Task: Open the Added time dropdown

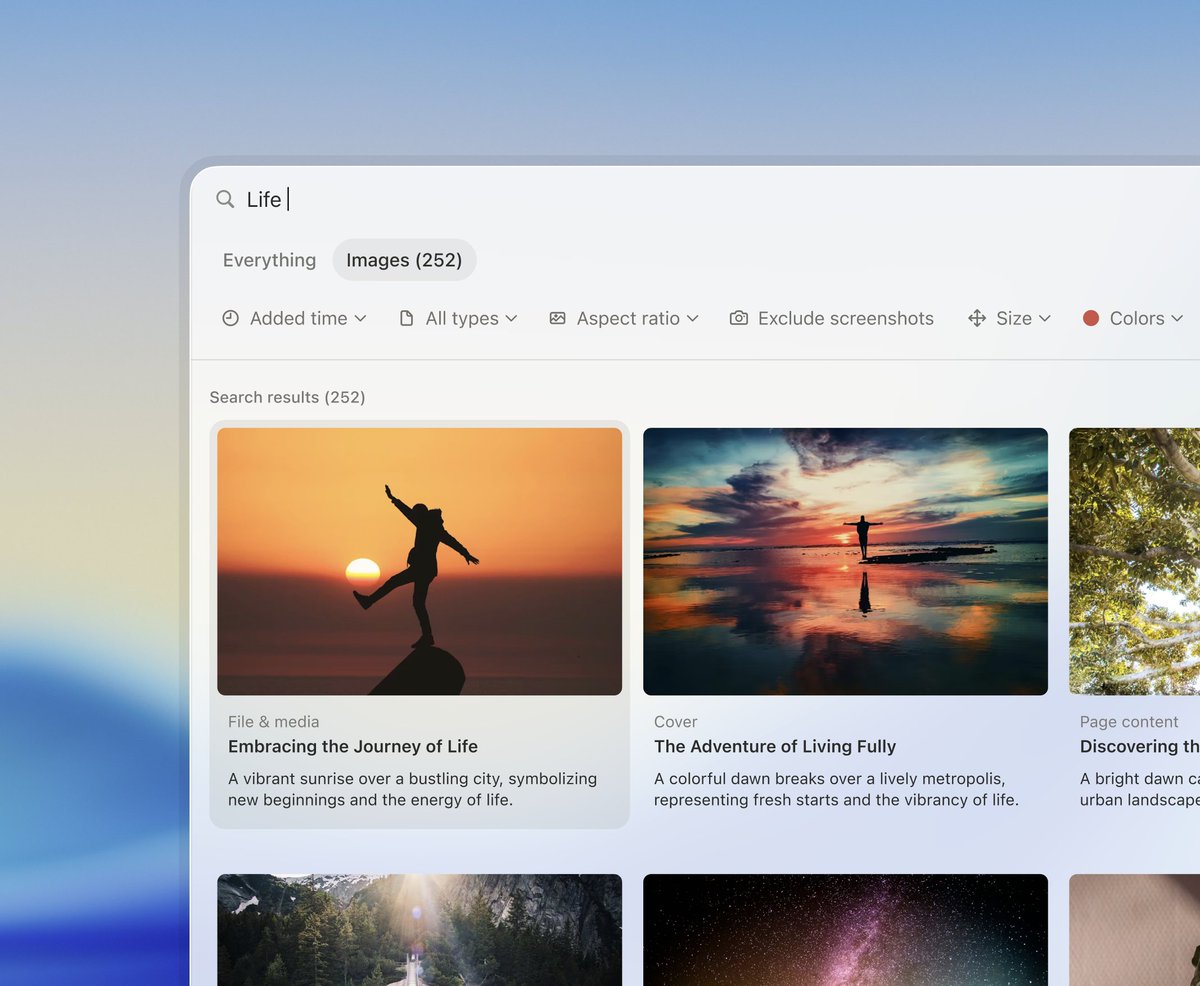Action: (295, 318)
